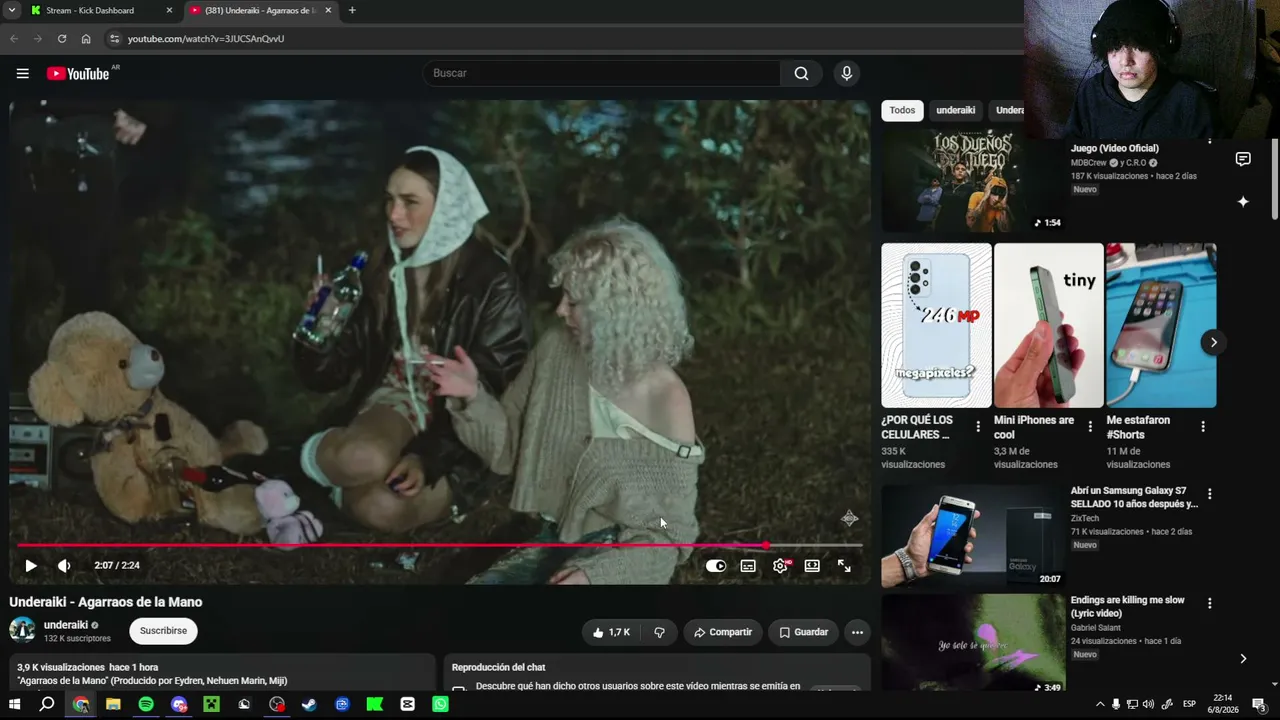The height and width of the screenshot is (720, 1280).
Task: Show hidden system tray icons
Action: 1100,704
